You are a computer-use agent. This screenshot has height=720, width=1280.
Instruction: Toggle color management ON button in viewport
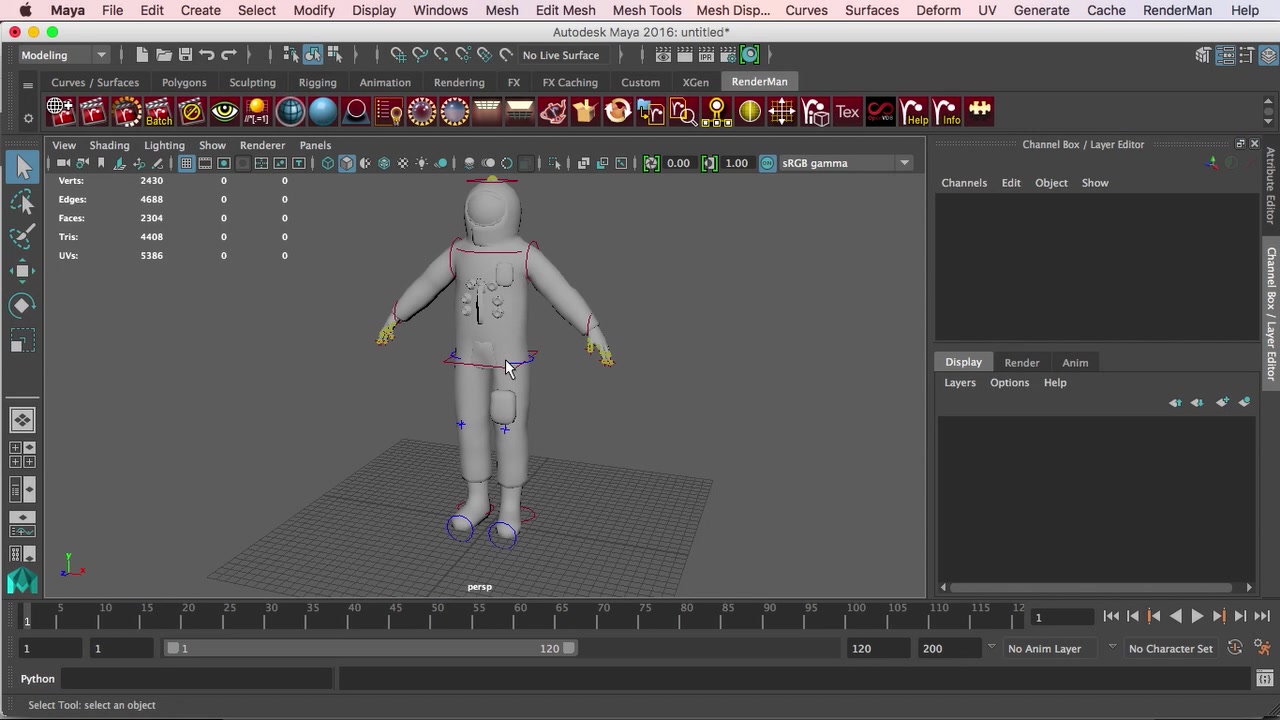(x=767, y=163)
